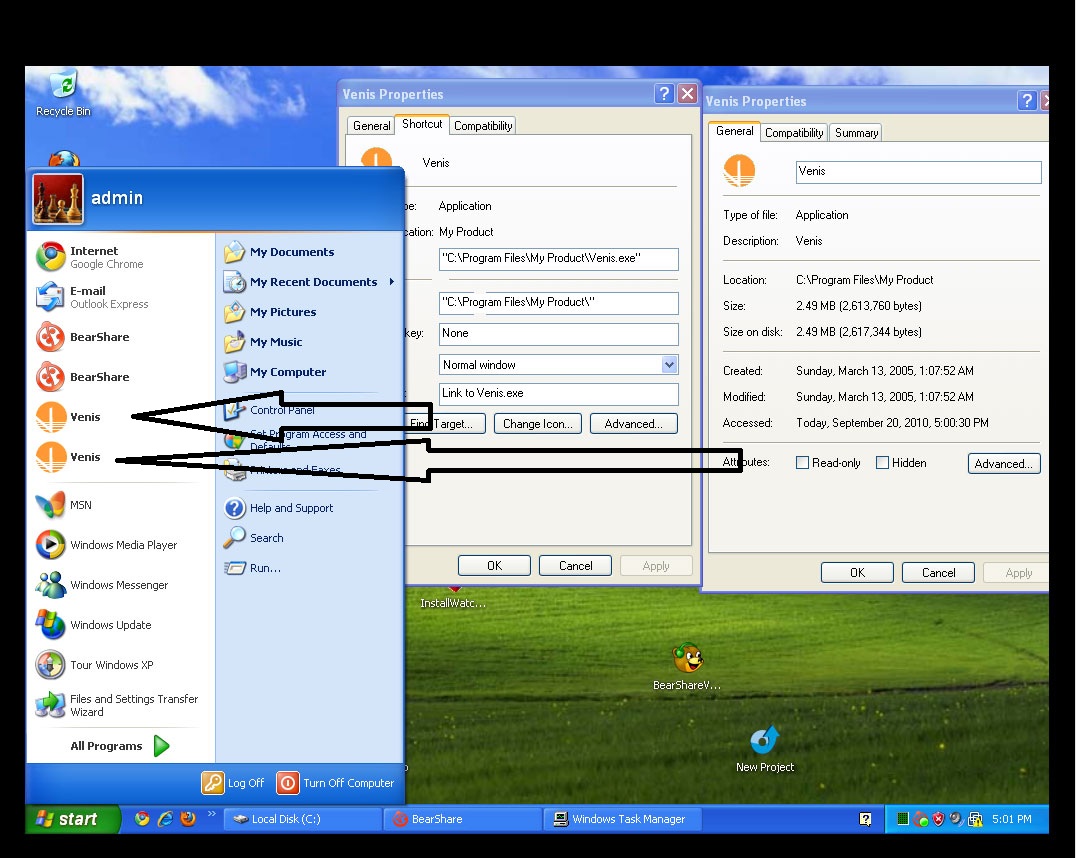Tick the Hidden attribute checkbox

(x=883, y=463)
